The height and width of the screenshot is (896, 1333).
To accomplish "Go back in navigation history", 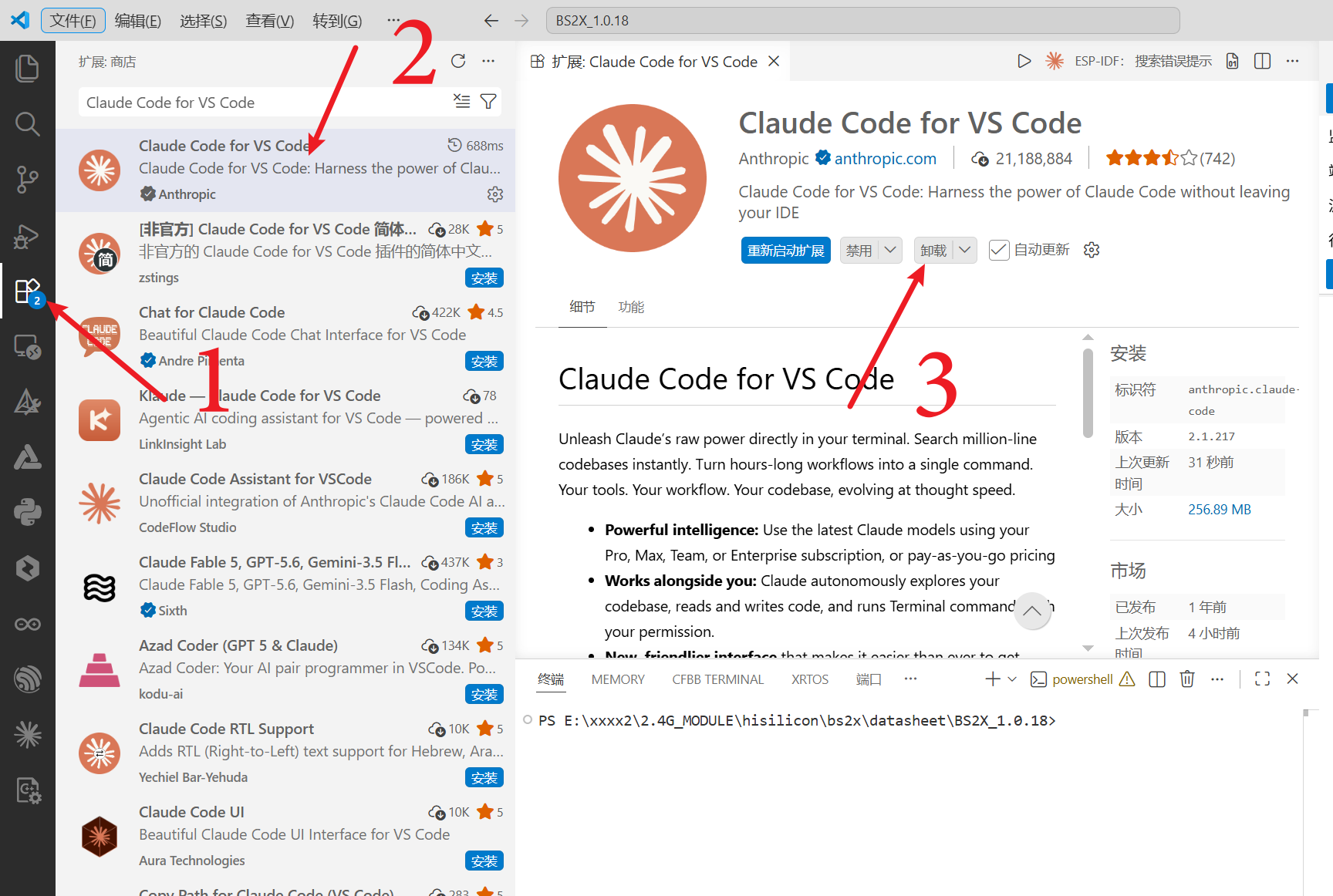I will pos(491,21).
